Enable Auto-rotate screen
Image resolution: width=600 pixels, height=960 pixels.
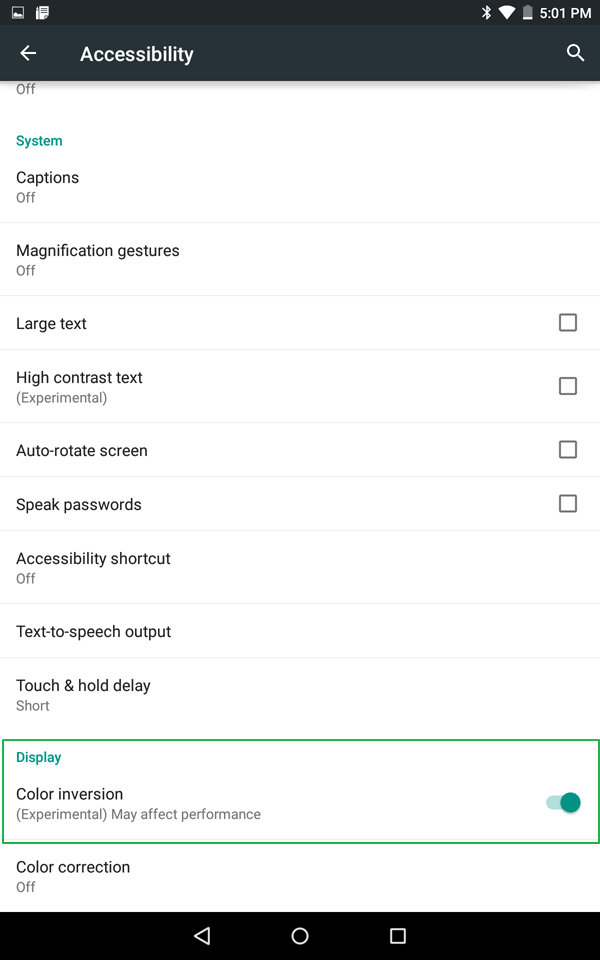(568, 450)
